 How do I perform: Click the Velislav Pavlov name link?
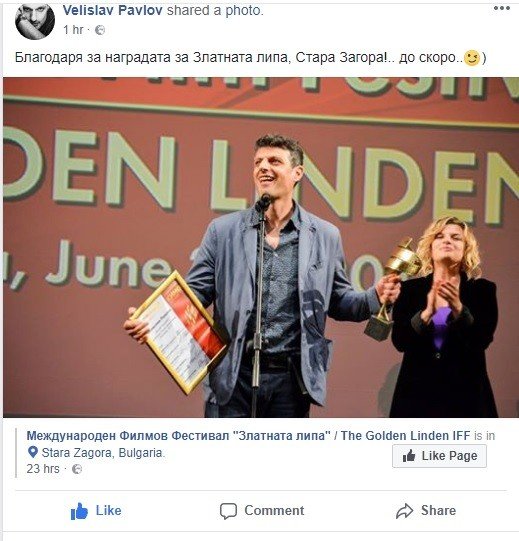coord(112,10)
